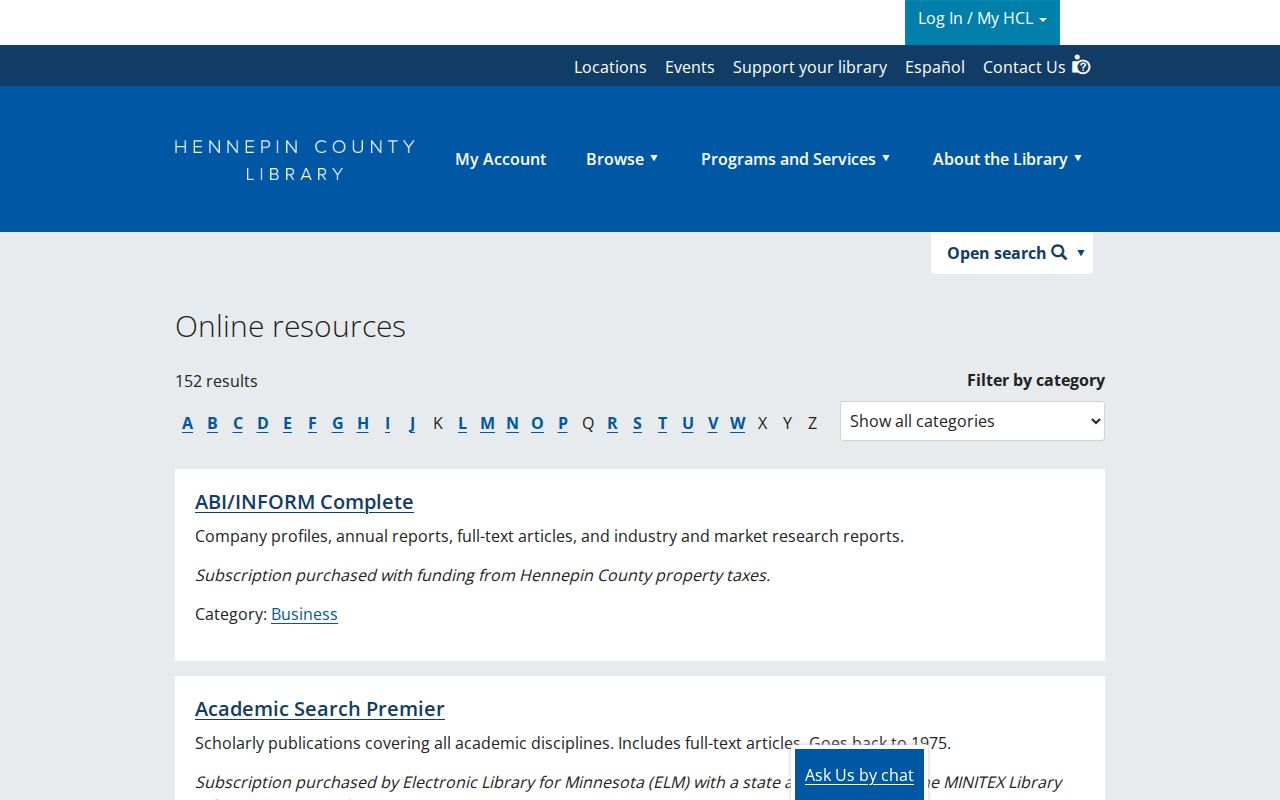
Task: Filter resources by letter M
Action: tap(487, 423)
